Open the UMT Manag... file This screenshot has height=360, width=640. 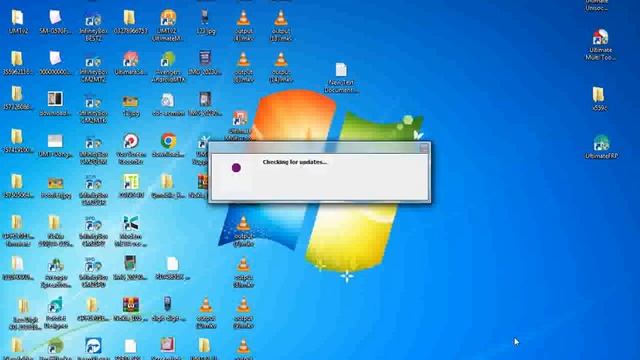click(x=56, y=146)
